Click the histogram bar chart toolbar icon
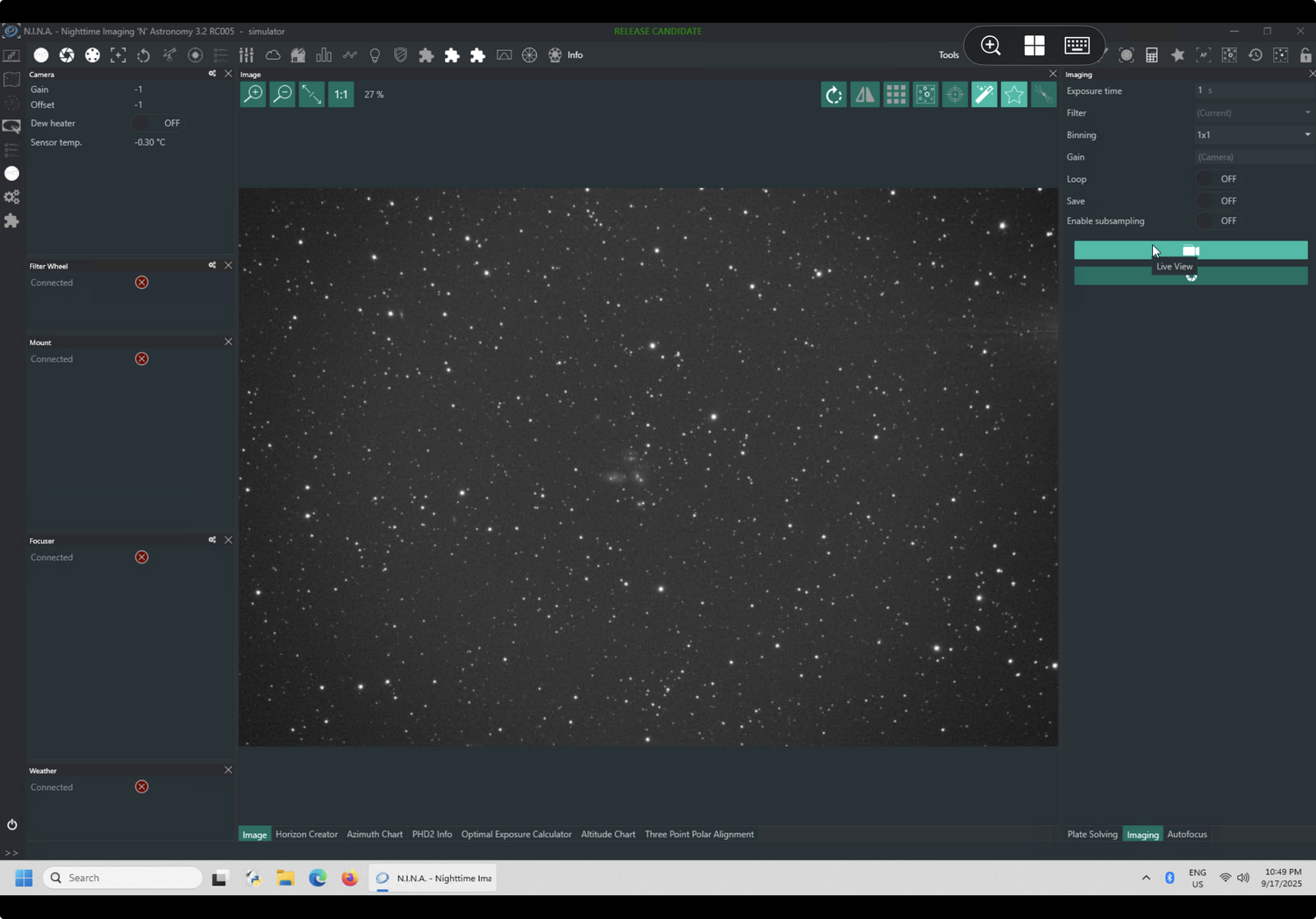This screenshot has height=919, width=1316. [x=324, y=54]
